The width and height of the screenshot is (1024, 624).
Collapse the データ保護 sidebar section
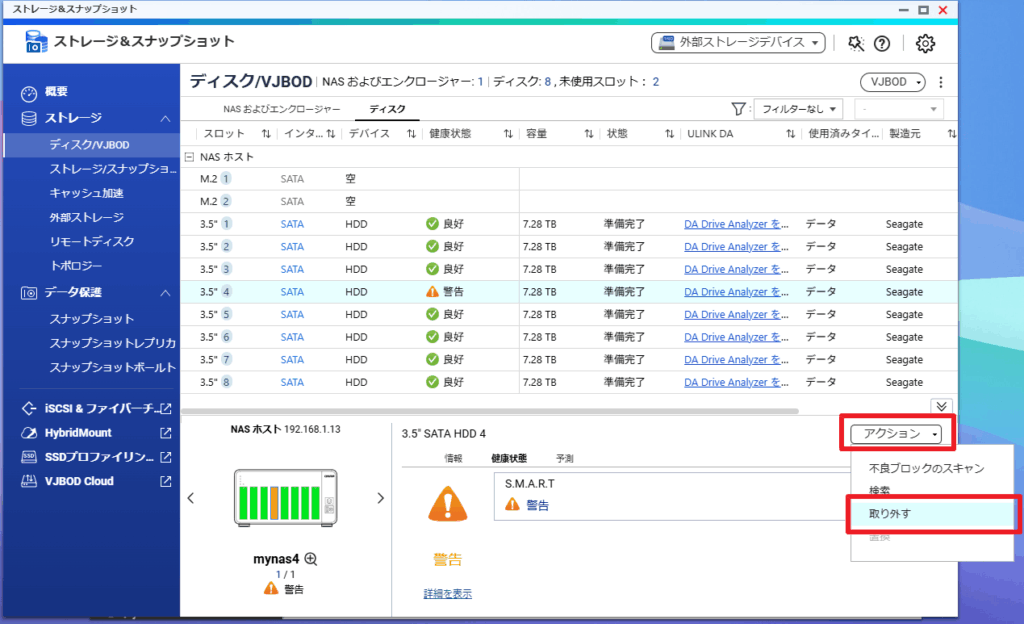tap(165, 293)
